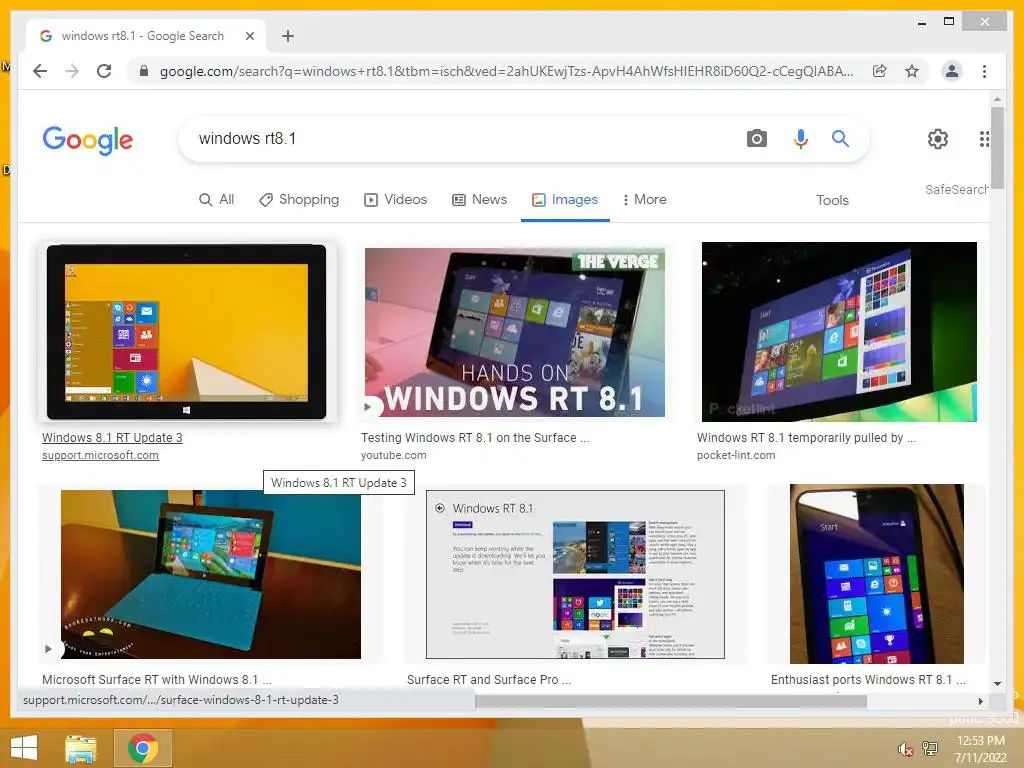Reload the page with the refresh icon
This screenshot has height=768, width=1024.
pos(104,71)
